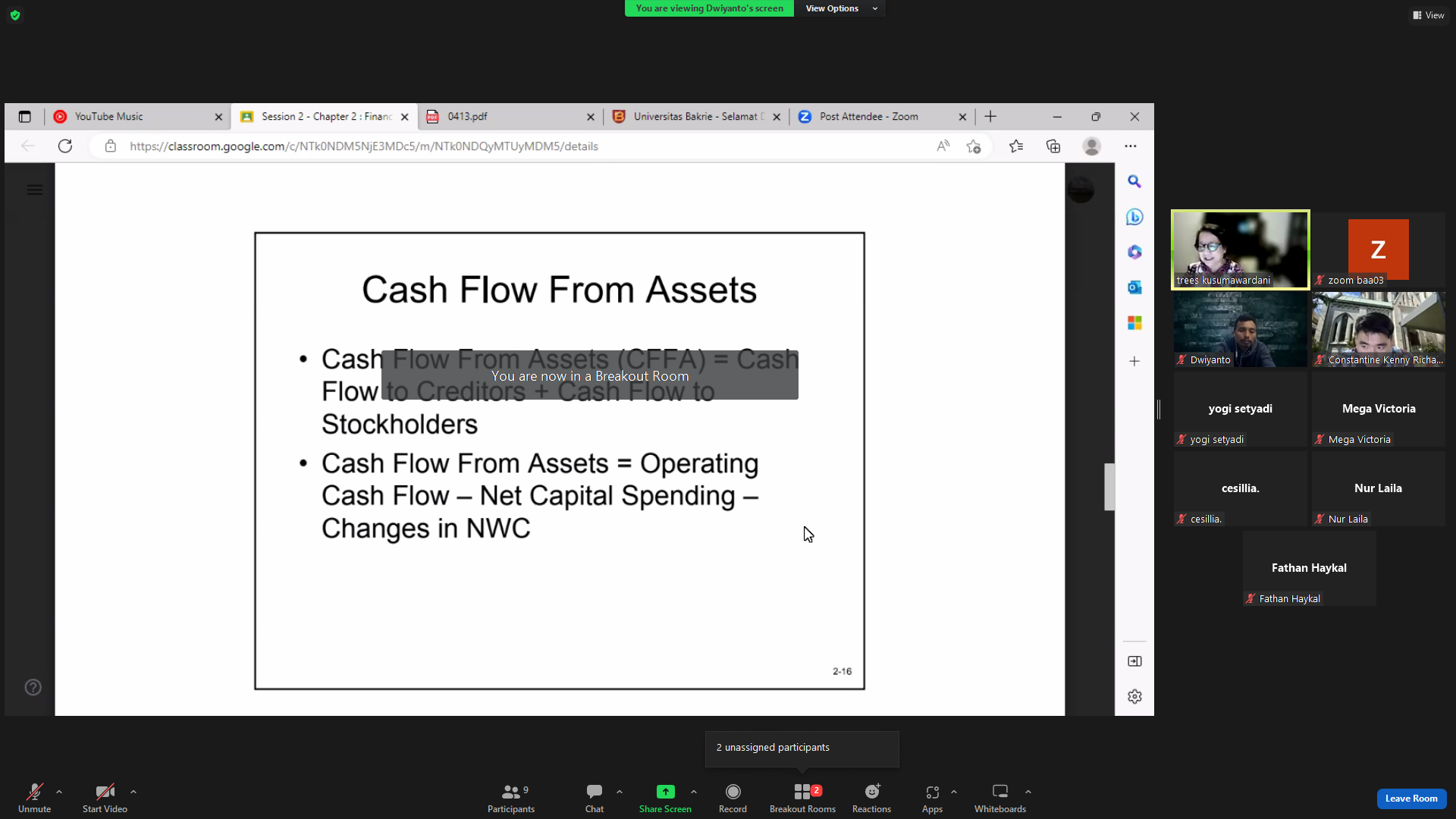Open Microsoft 365 sidebar icon
The image size is (1456, 819).
coord(1134,252)
